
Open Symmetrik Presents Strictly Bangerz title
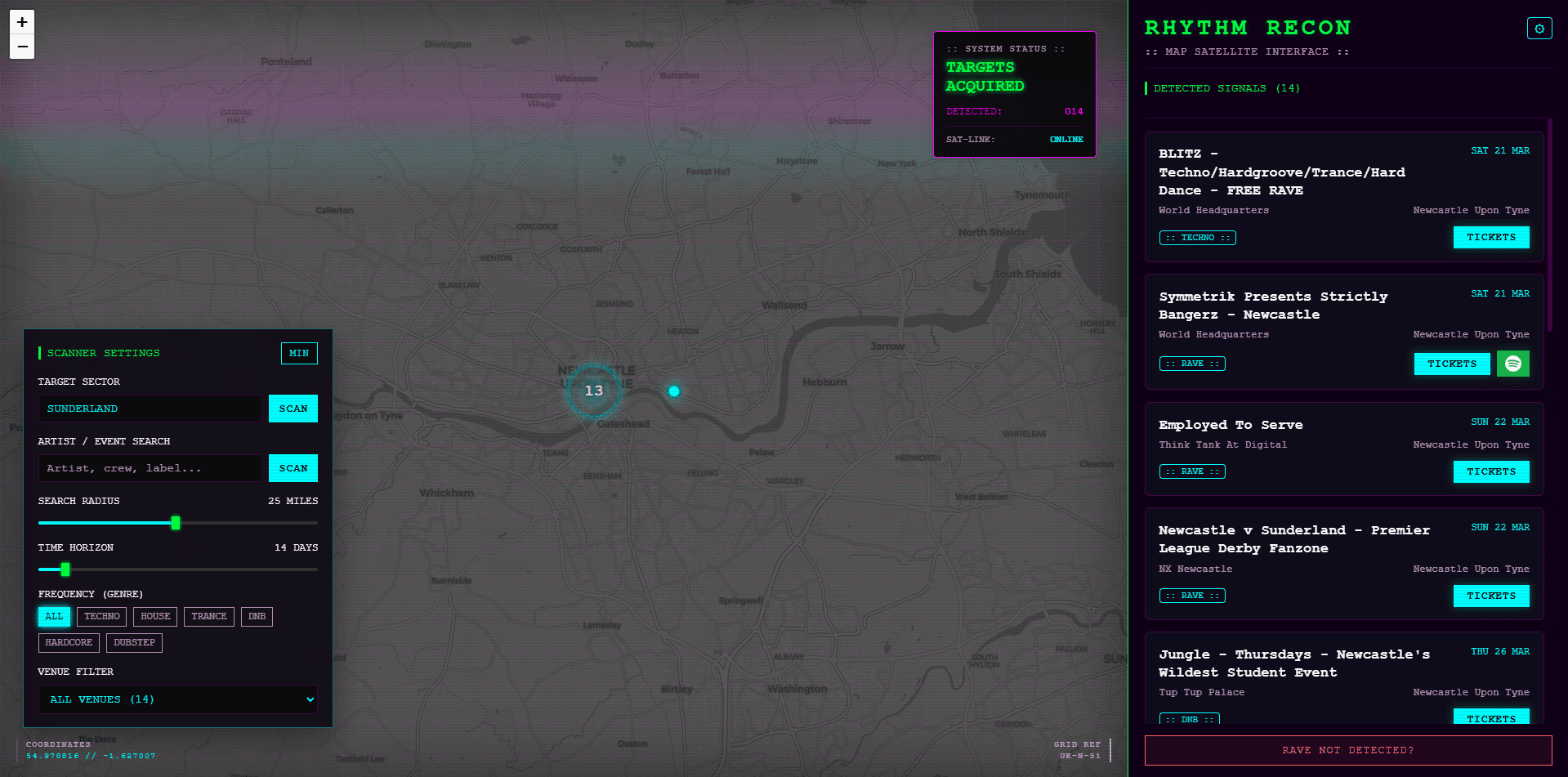(x=1273, y=306)
